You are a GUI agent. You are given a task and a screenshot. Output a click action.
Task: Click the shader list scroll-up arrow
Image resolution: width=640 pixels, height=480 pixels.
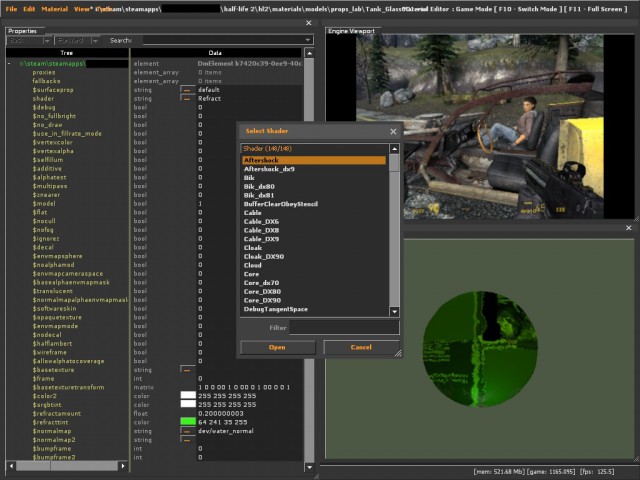coord(394,149)
